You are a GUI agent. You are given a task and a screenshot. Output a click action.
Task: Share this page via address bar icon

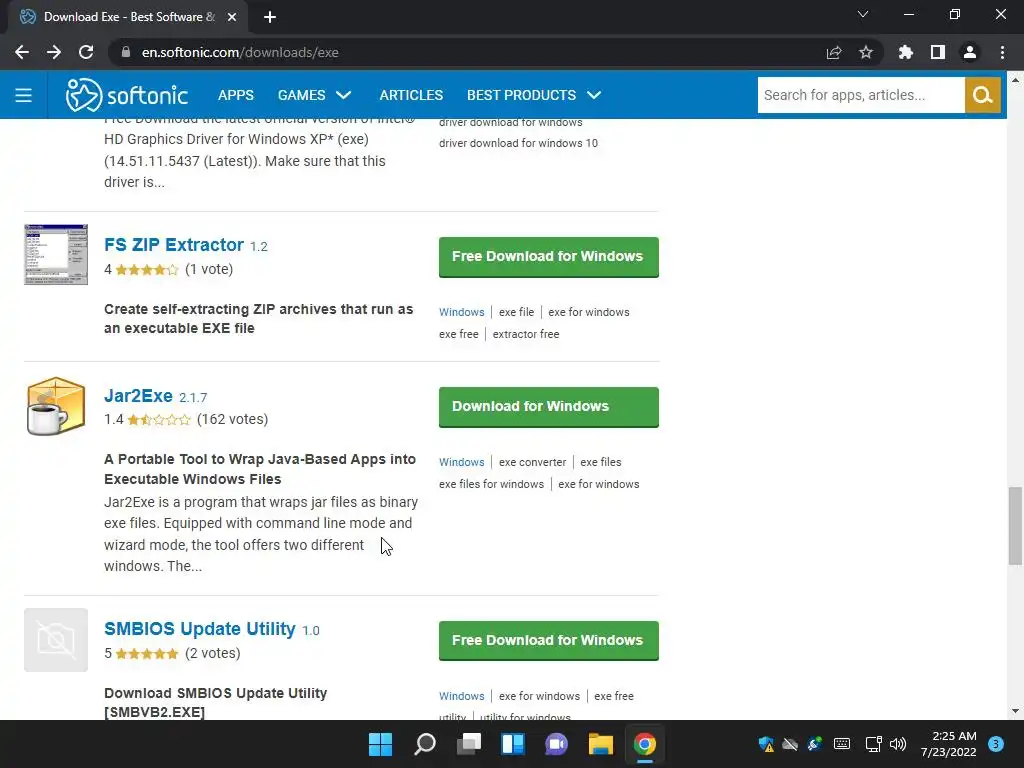point(834,52)
